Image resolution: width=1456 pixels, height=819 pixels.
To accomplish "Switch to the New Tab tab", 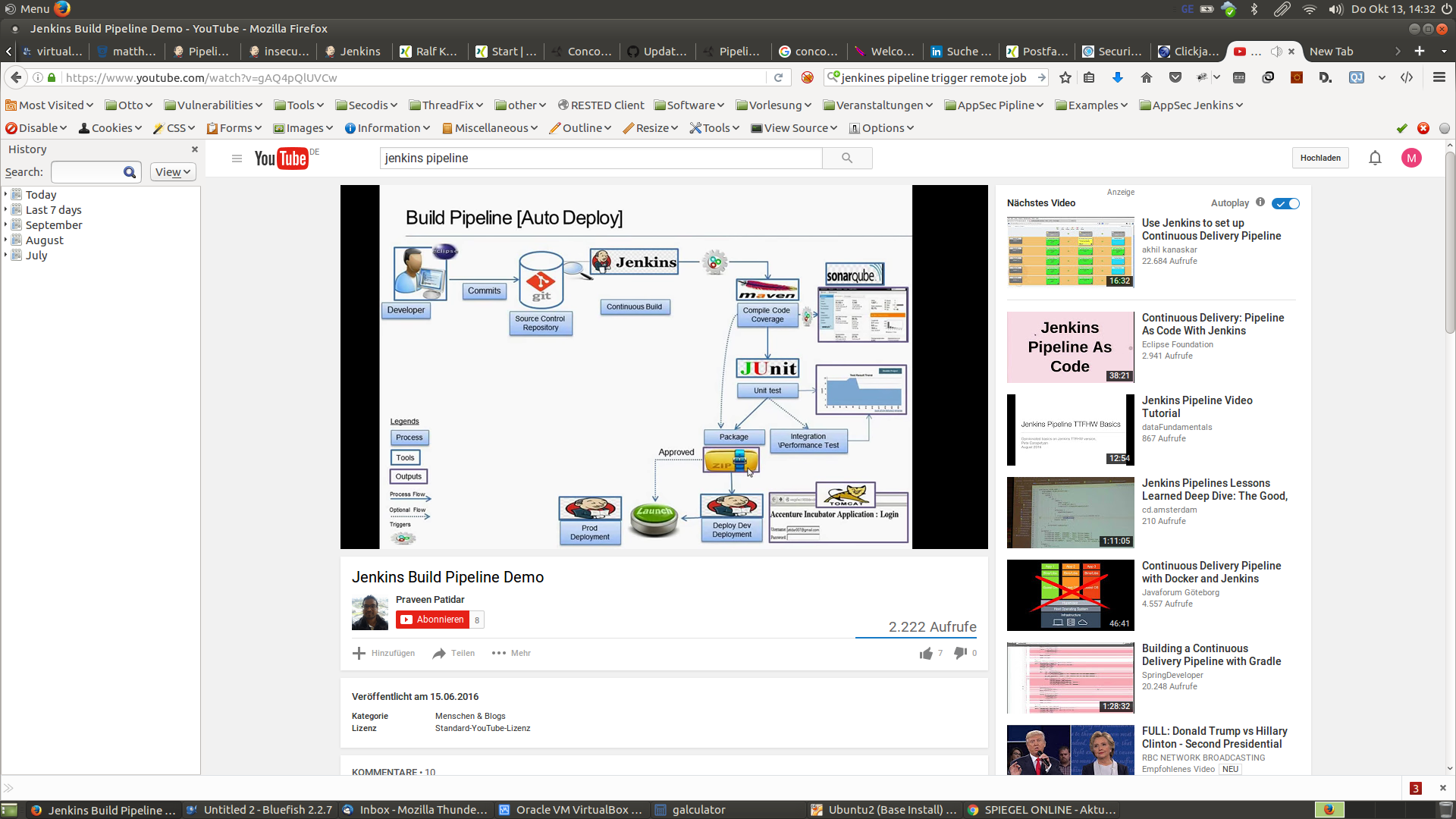I will (1332, 52).
